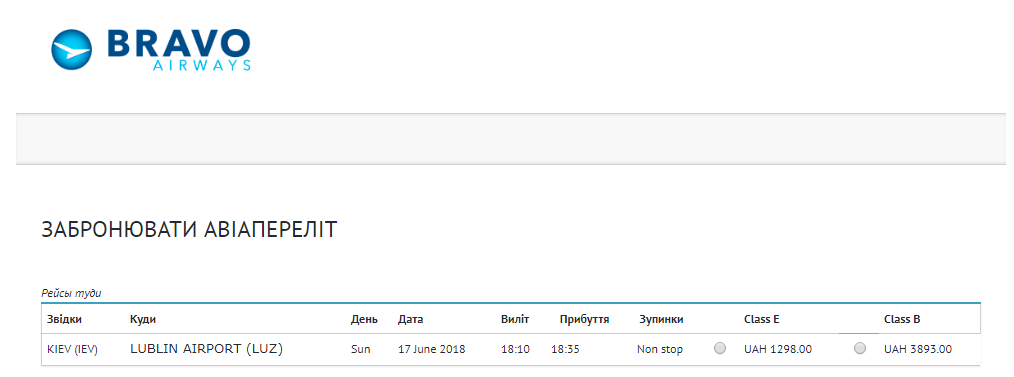1014x377 pixels.
Task: Click the Class E column header
Action: click(762, 319)
